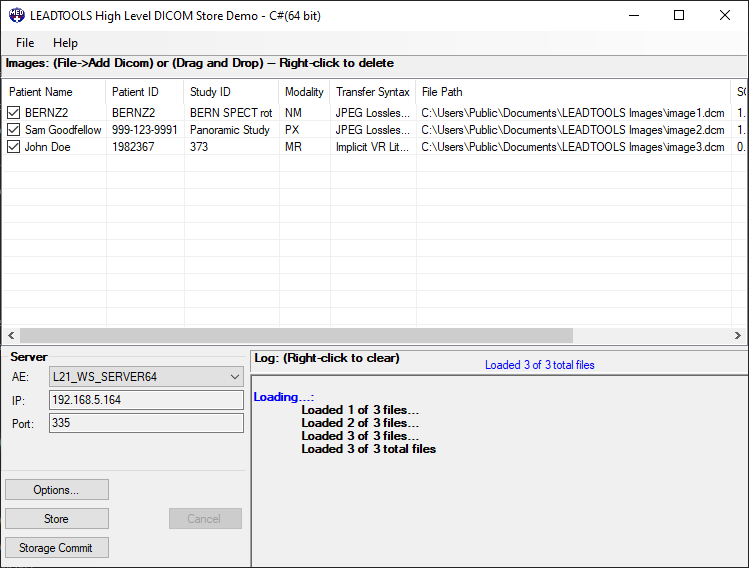Click the Storage Commit button

point(57,547)
